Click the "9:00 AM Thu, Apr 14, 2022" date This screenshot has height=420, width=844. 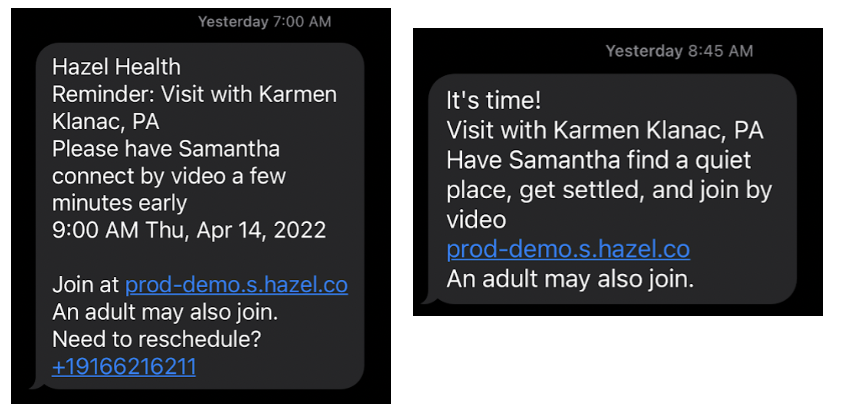[x=188, y=230]
